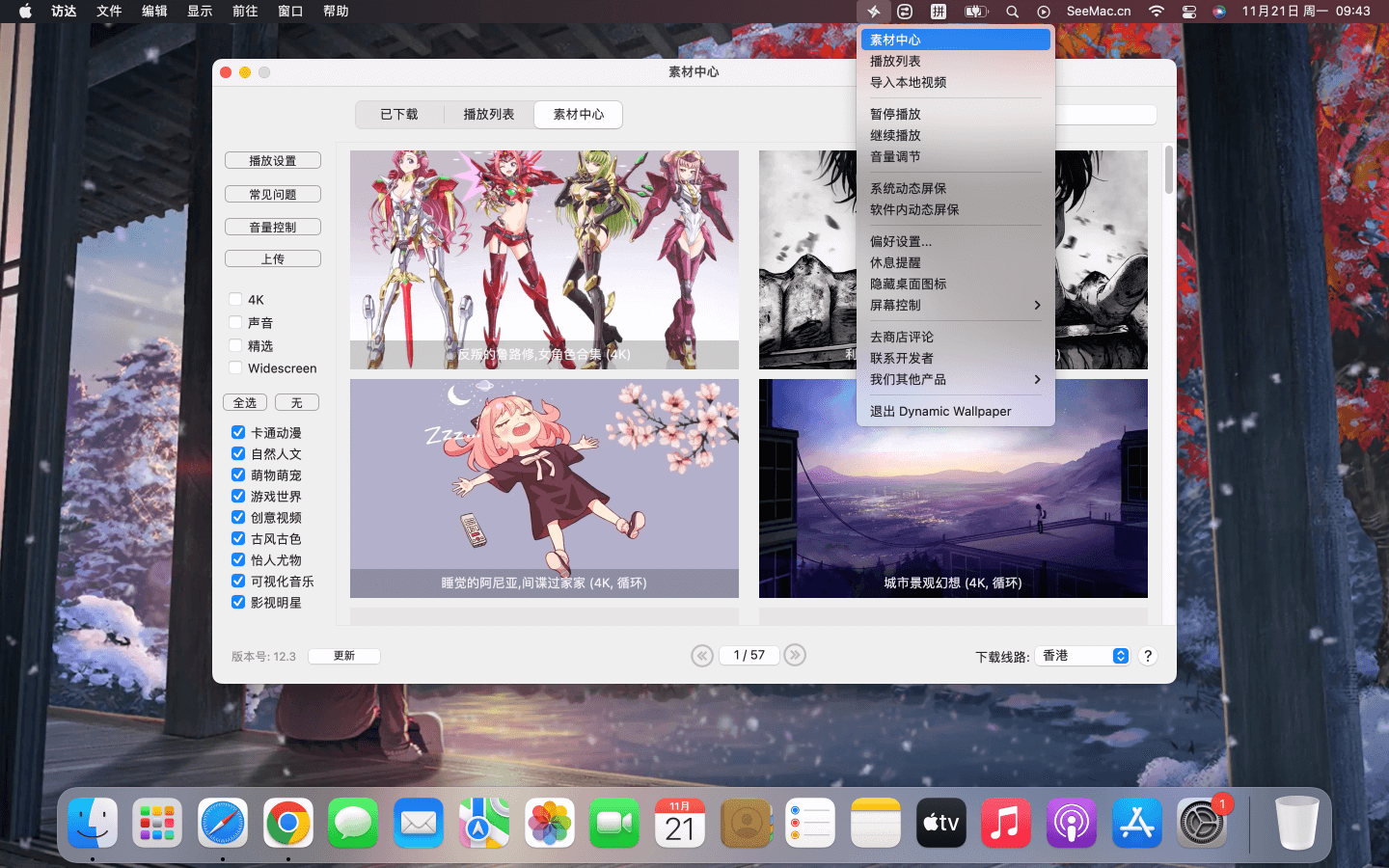Expand the 我们其他产品 submenu
The width and height of the screenshot is (1389, 868).
click(955, 379)
